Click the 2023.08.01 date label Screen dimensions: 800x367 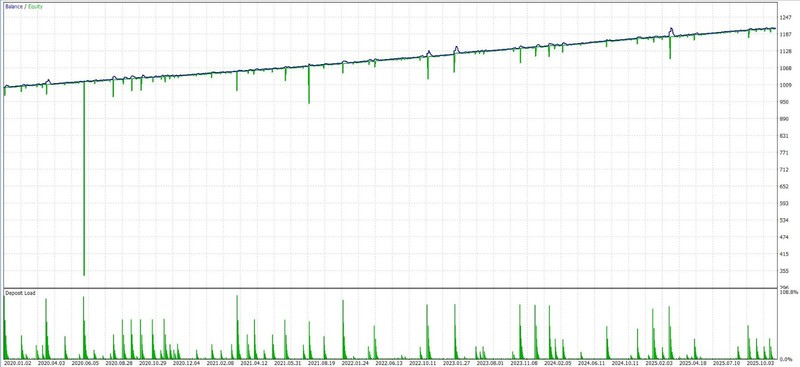[x=490, y=363]
